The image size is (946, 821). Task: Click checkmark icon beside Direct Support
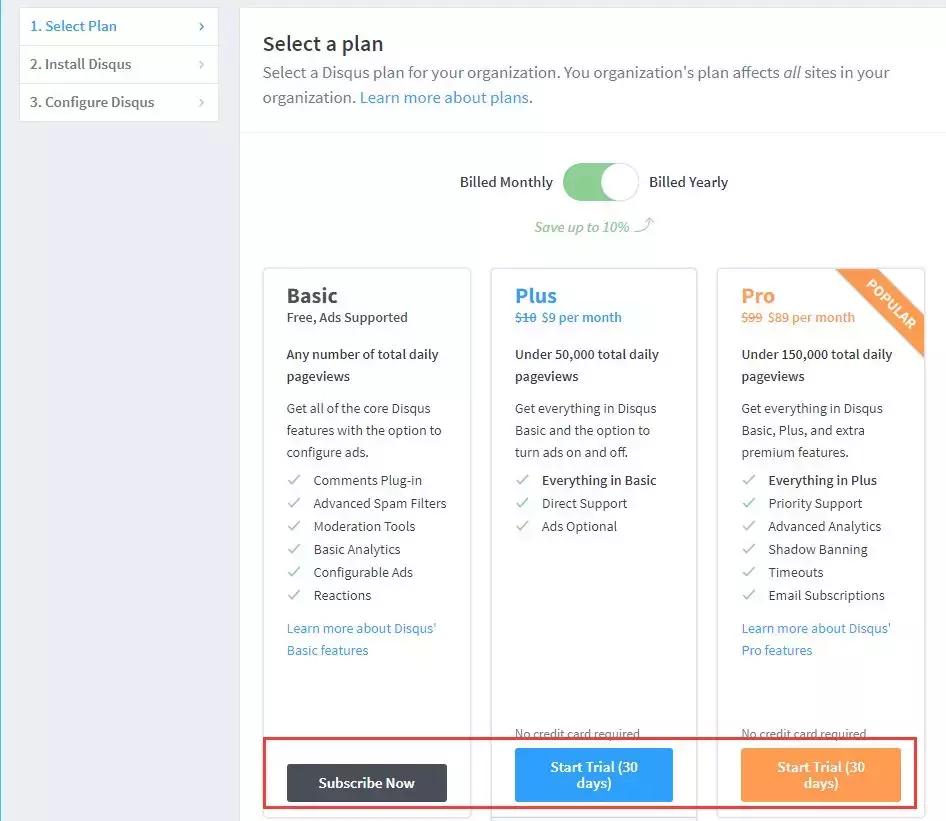pyautogui.click(x=522, y=503)
